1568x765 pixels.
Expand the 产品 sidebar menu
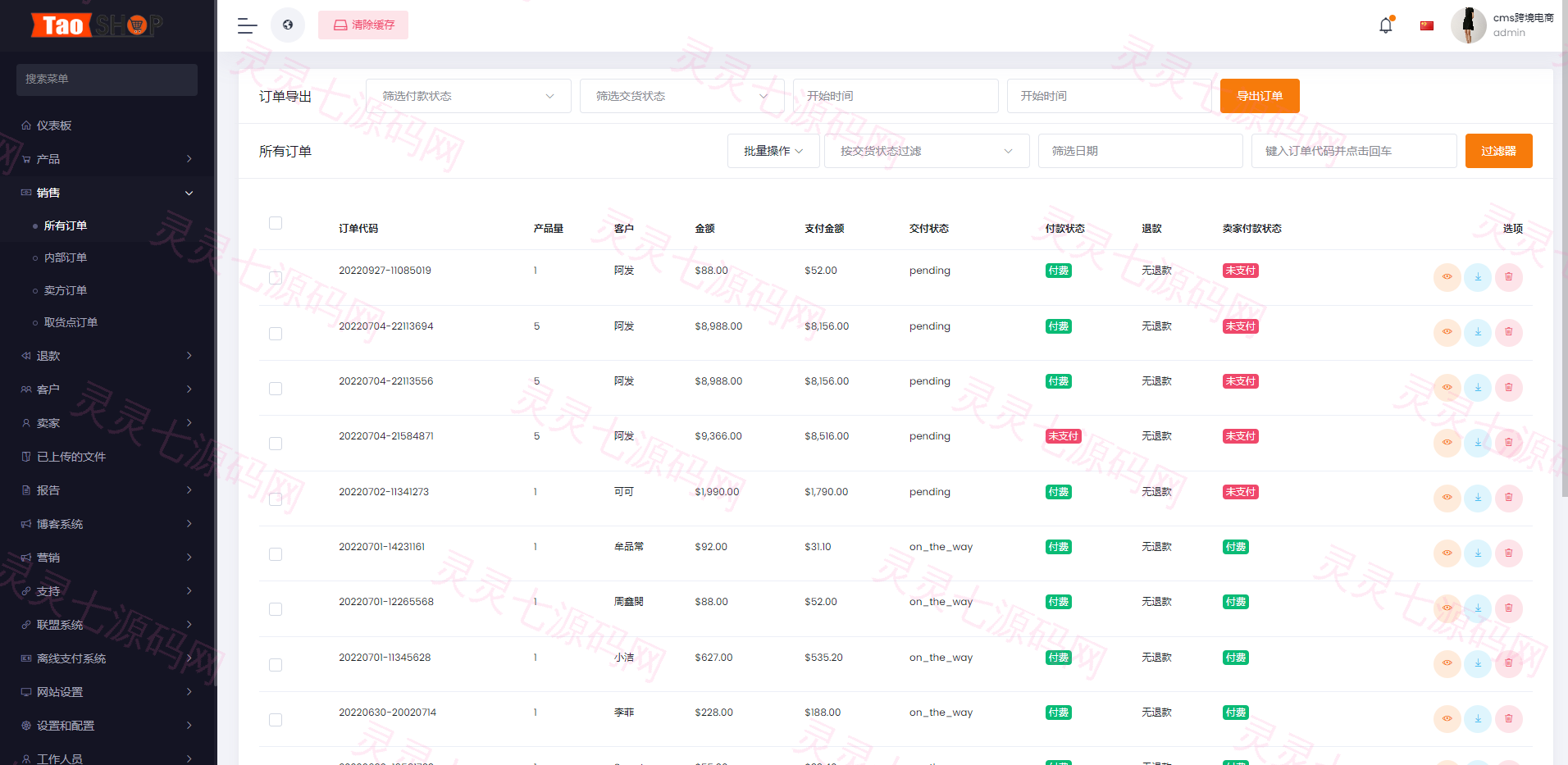coord(108,159)
